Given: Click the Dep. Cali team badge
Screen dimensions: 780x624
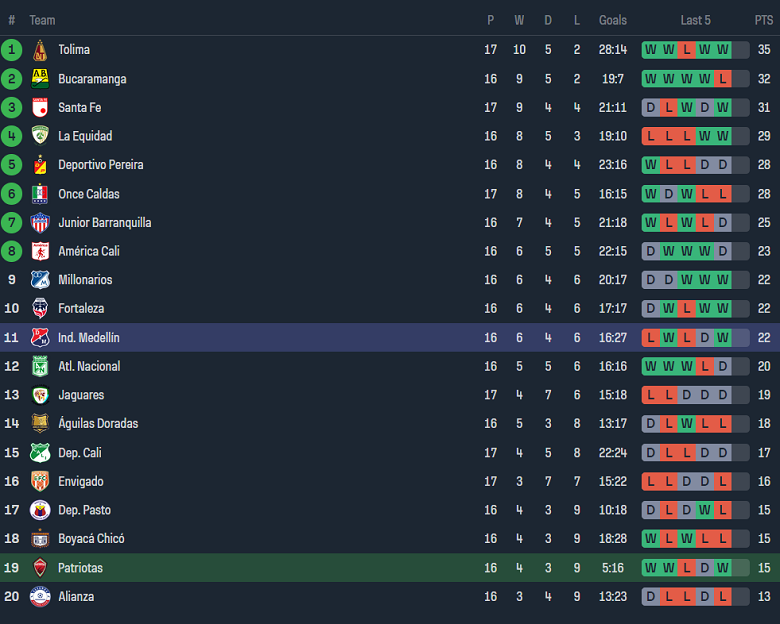Looking at the screenshot, I should [x=40, y=453].
